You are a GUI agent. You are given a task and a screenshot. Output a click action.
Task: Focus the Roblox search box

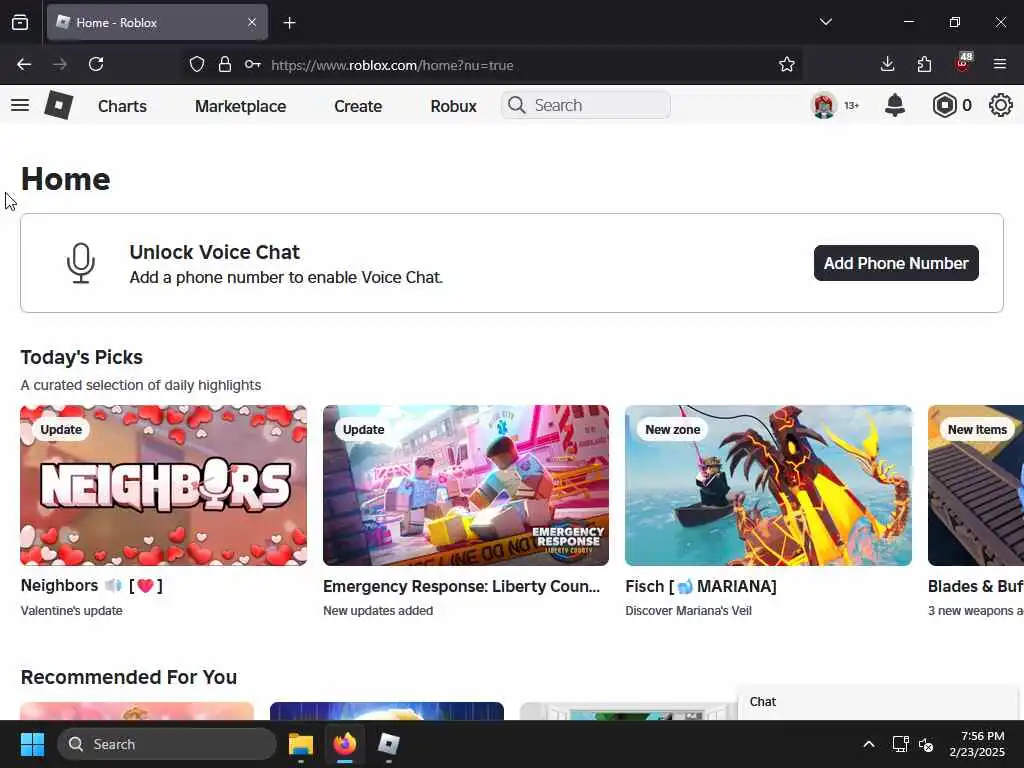tap(586, 105)
